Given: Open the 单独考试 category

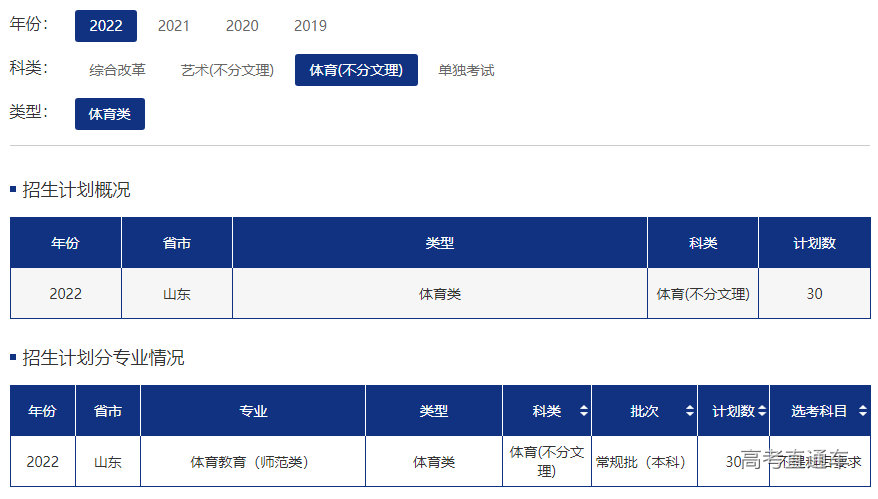Looking at the screenshot, I should pos(466,70).
